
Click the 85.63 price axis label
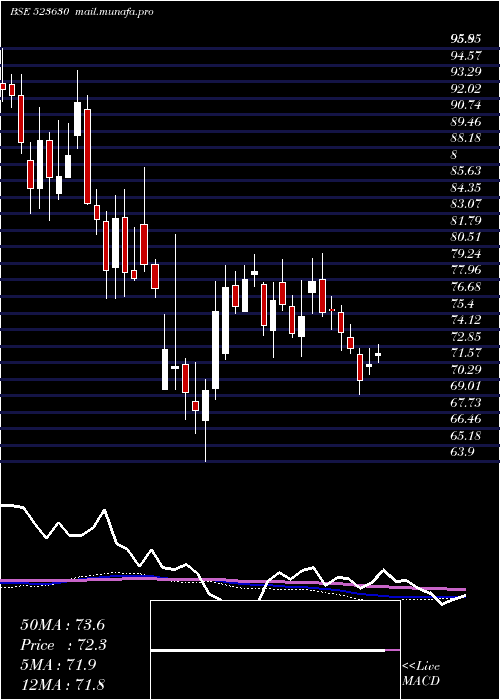pyautogui.click(x=466, y=171)
